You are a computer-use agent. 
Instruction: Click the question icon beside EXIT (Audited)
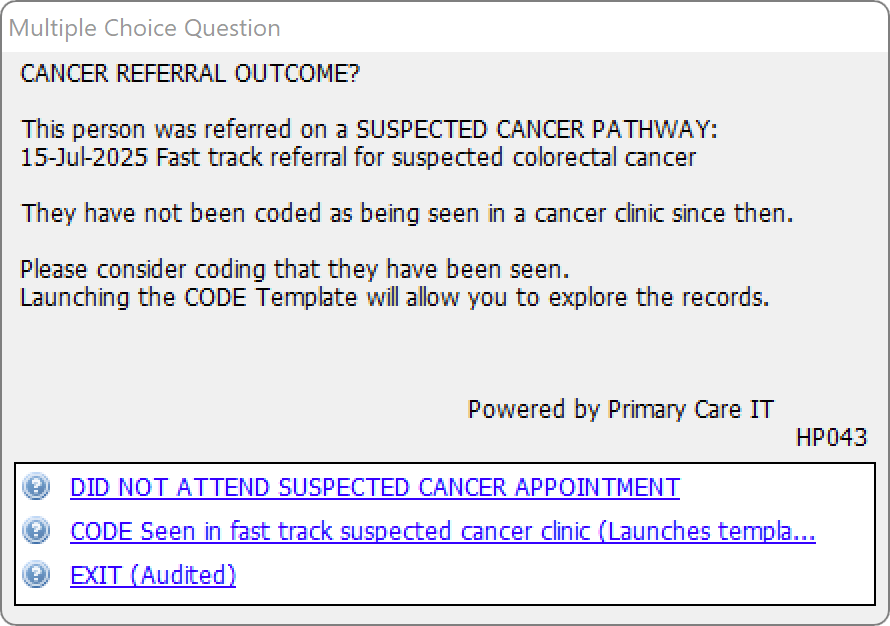(36, 575)
